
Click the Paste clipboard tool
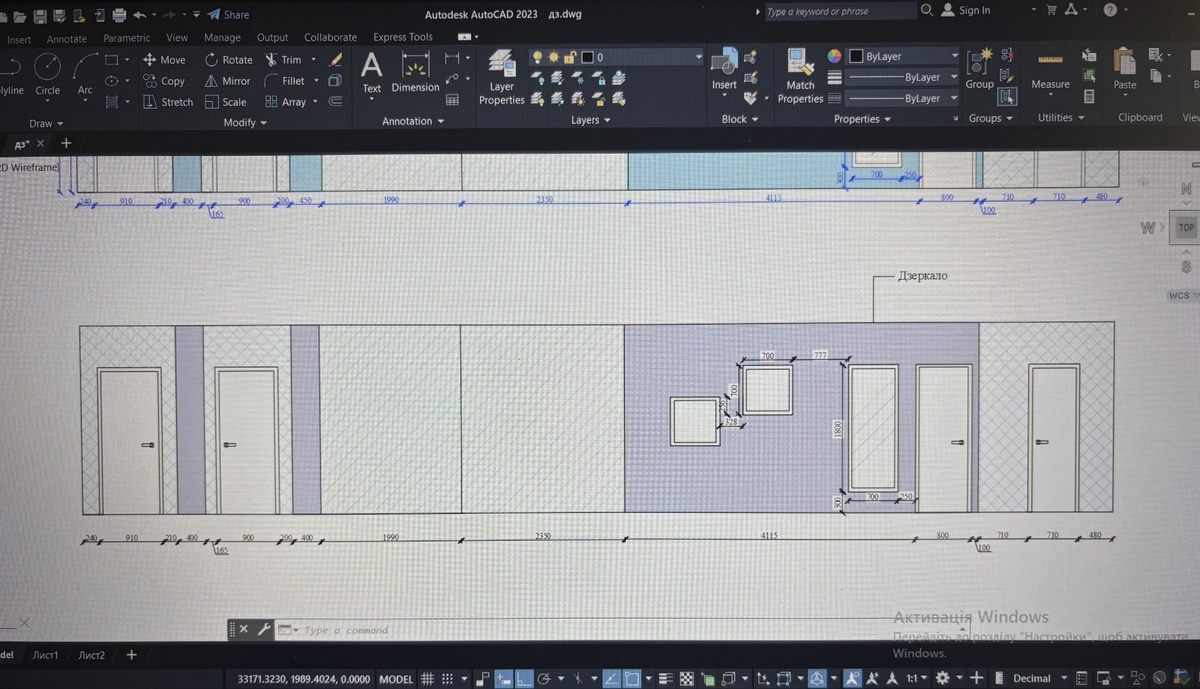point(1125,68)
